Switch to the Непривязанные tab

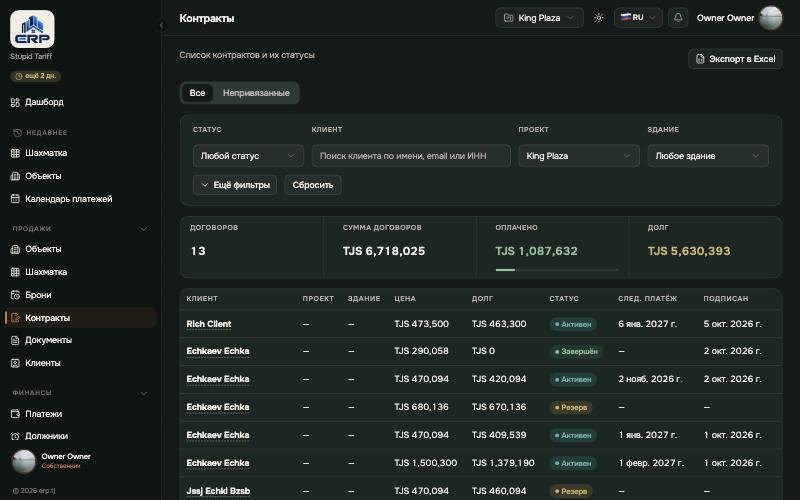tap(256, 93)
